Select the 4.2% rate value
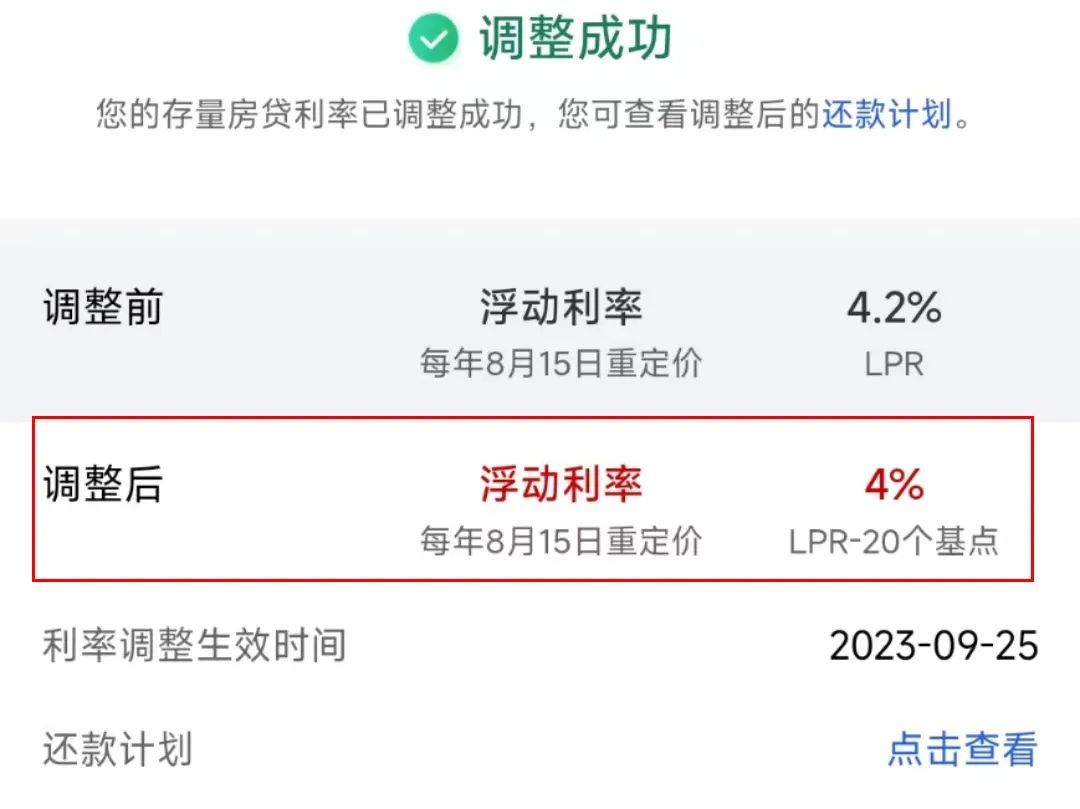The height and width of the screenshot is (809, 1080). [894, 307]
